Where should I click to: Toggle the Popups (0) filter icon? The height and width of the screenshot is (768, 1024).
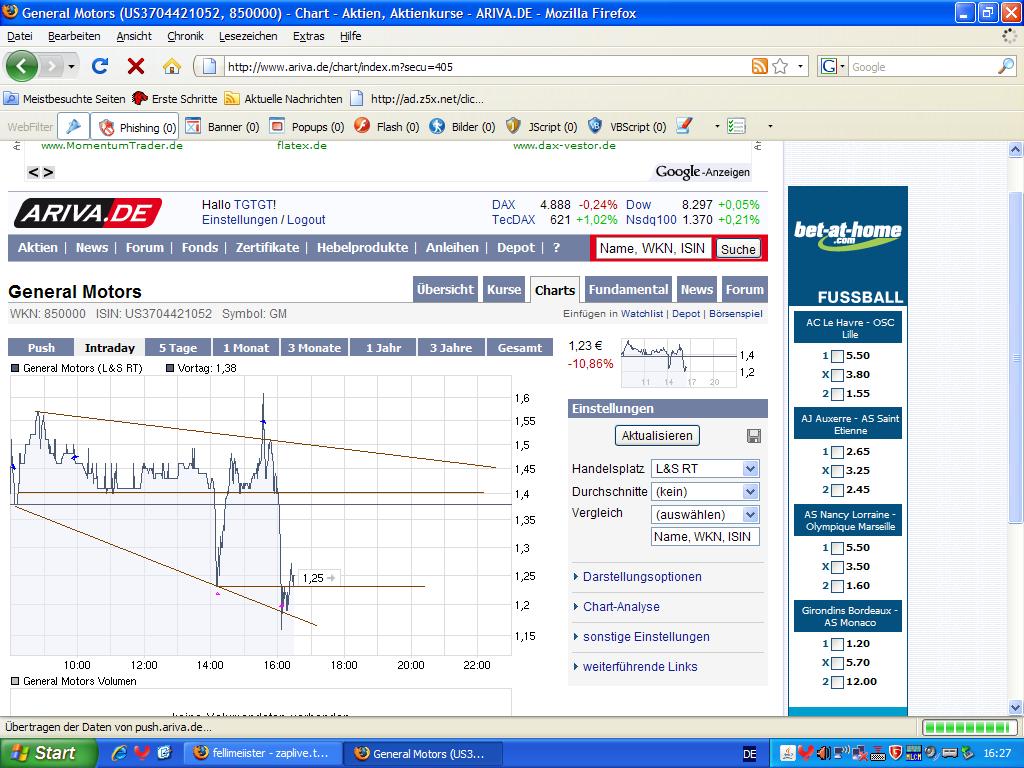pos(277,125)
